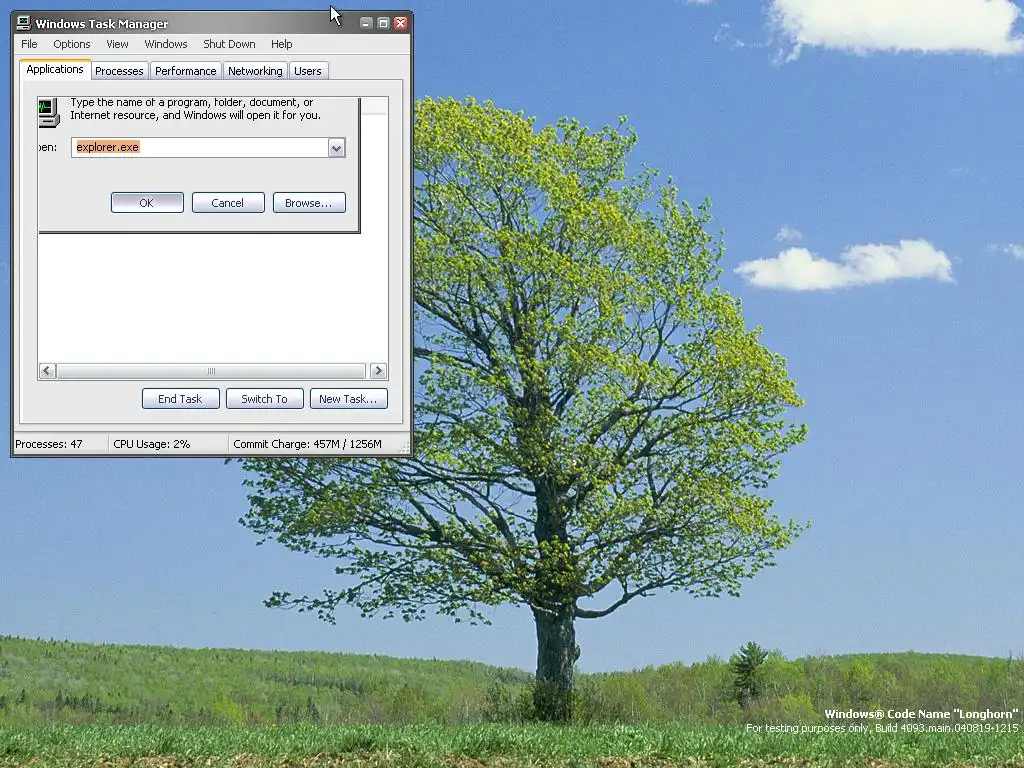This screenshot has height=768, width=1024.
Task: Switch to the Performance tab
Action: click(x=185, y=71)
